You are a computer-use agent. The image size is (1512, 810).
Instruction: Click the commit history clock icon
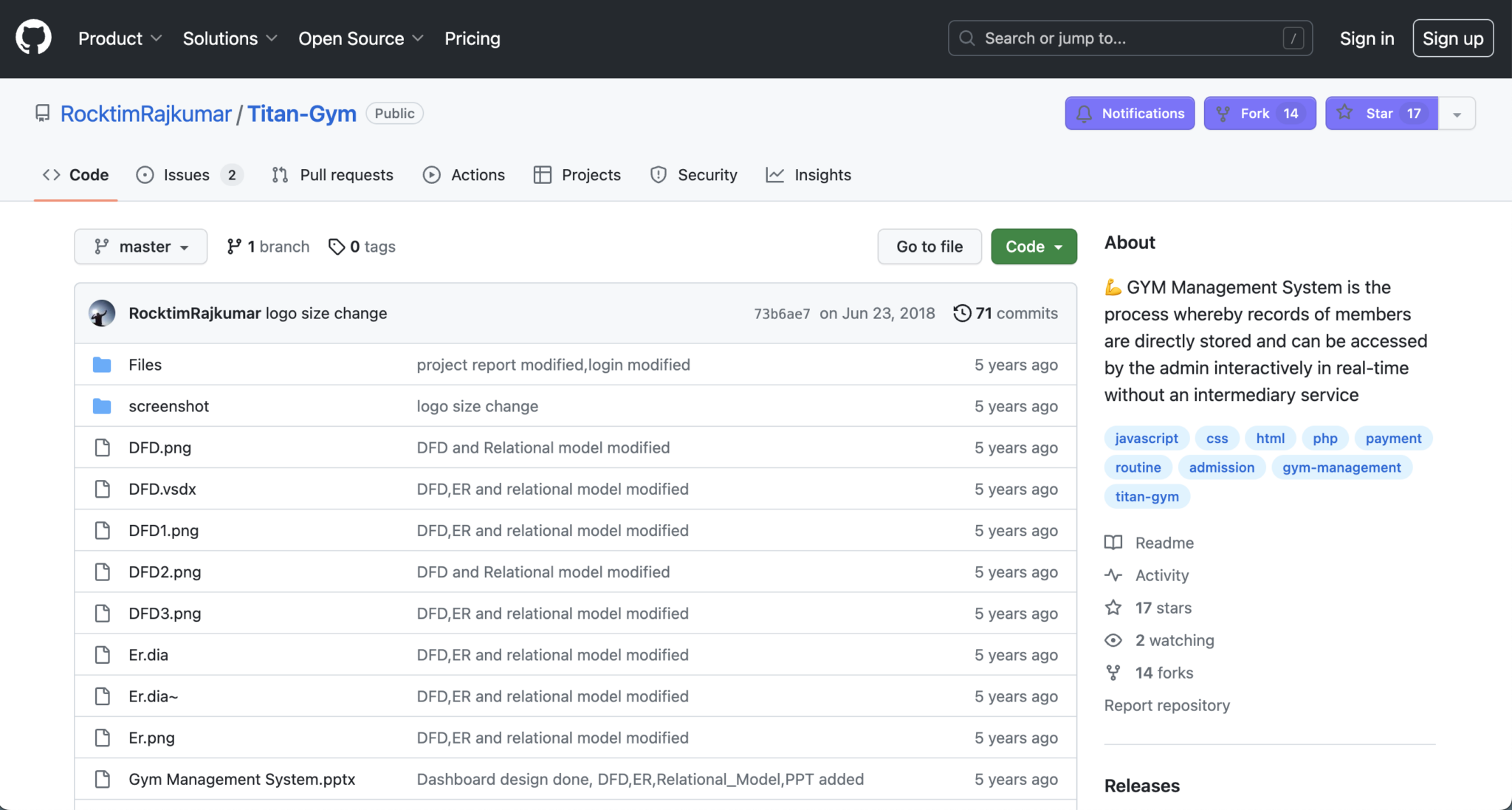click(963, 313)
